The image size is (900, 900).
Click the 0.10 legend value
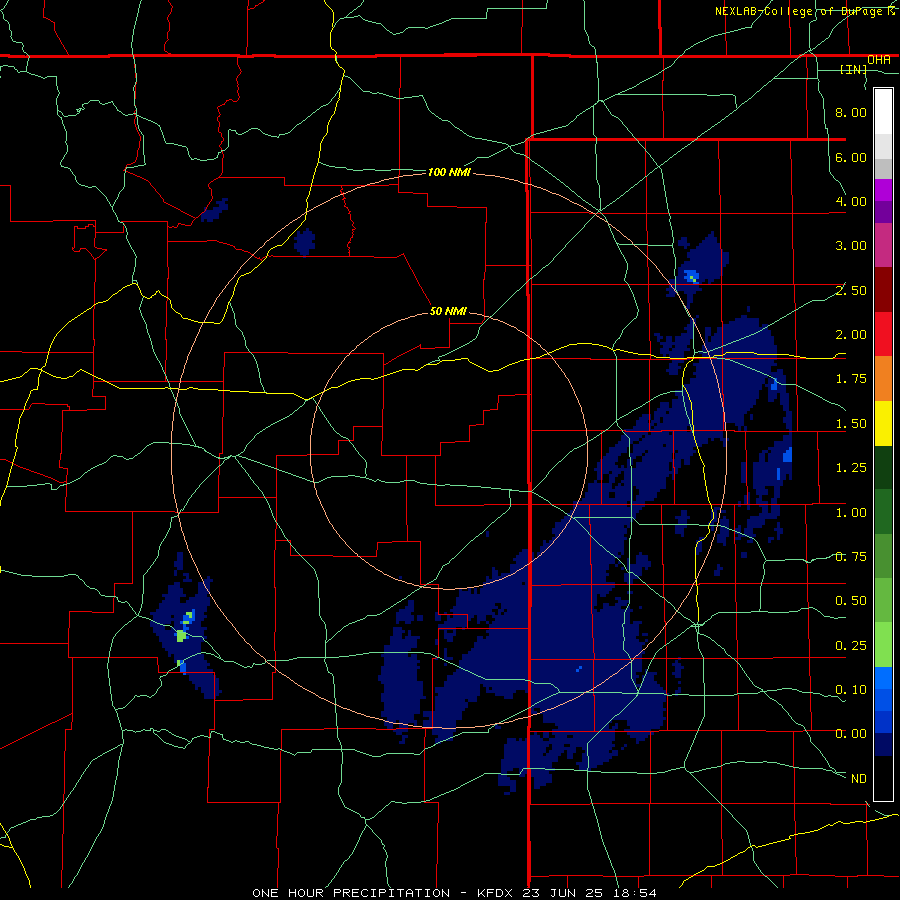pyautogui.click(x=851, y=690)
